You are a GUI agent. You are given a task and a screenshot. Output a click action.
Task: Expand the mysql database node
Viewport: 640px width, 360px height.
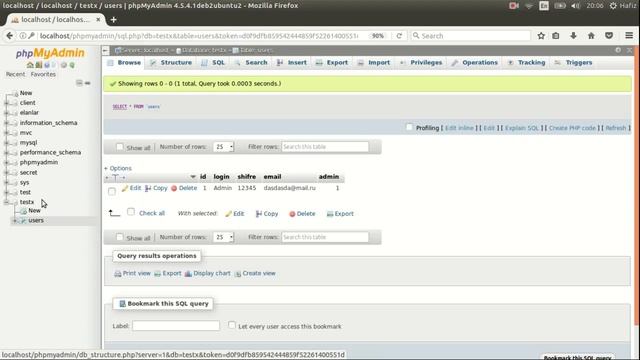(7, 143)
